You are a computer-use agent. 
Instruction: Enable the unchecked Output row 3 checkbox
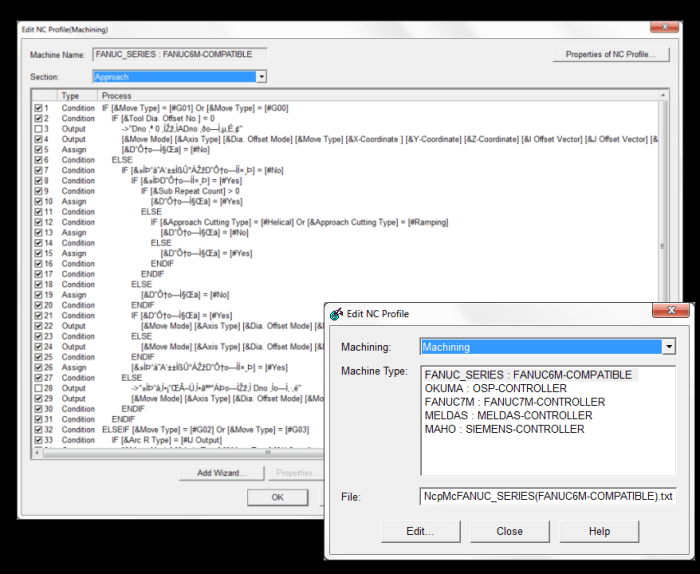pos(38,129)
